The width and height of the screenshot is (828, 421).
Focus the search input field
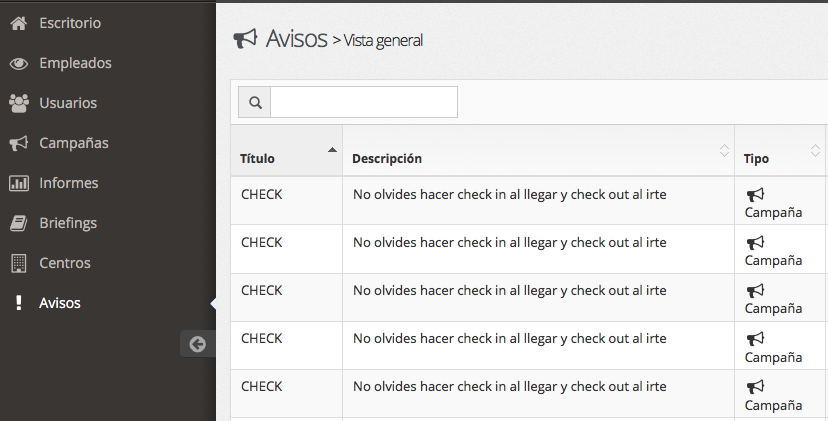pos(364,102)
